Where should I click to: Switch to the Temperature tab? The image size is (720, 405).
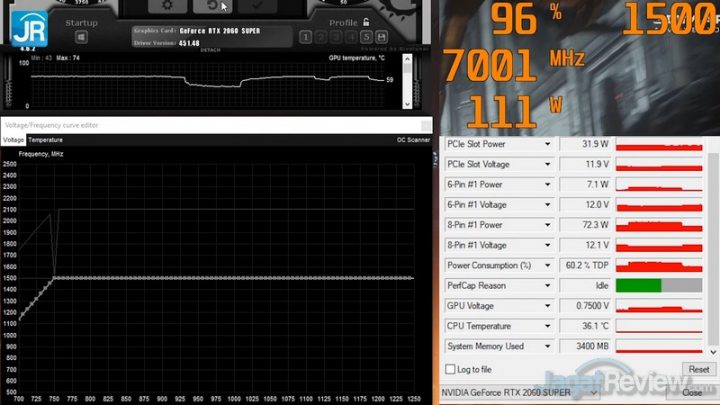pyautogui.click(x=45, y=140)
